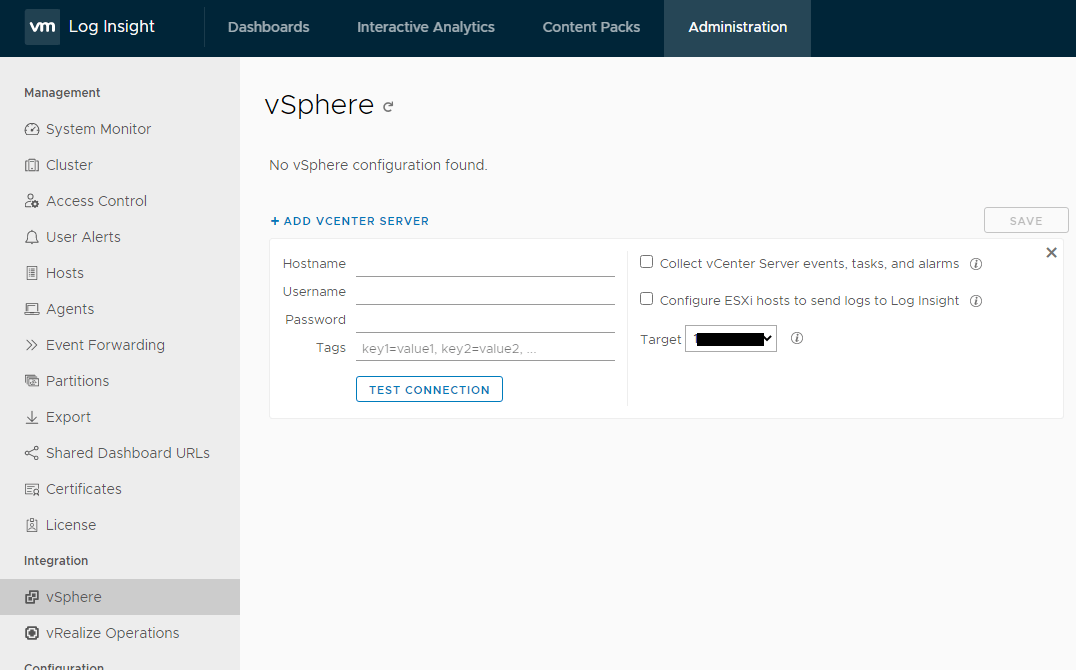1076x670 pixels.
Task: Select the Event Forwarding icon
Action: coord(31,344)
